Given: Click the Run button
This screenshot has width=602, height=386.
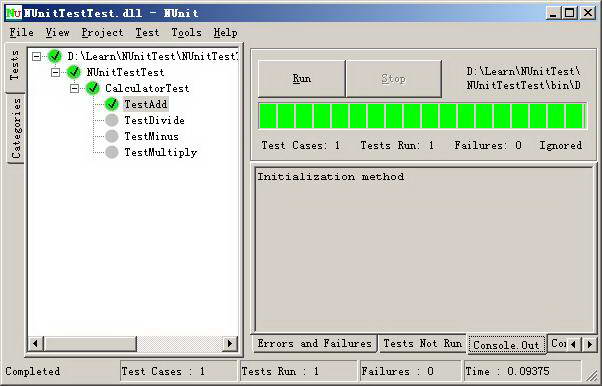Looking at the screenshot, I should pyautogui.click(x=302, y=79).
